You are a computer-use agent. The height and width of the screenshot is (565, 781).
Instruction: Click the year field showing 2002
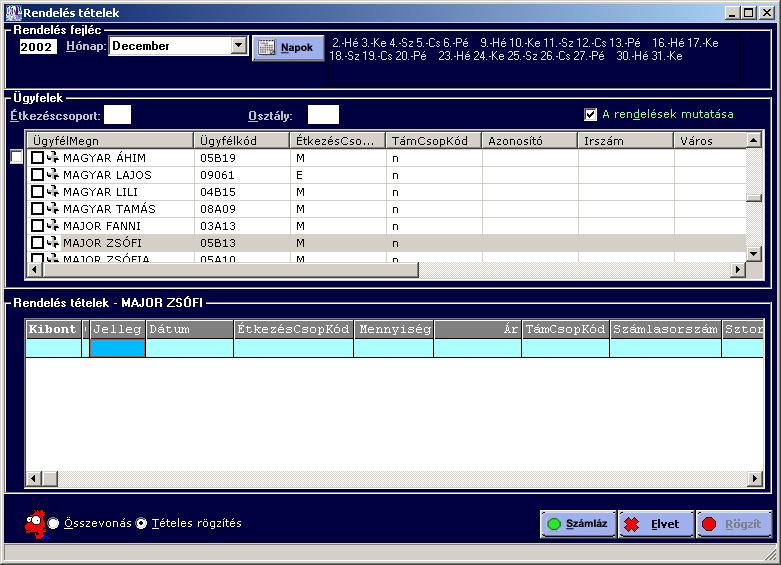click(x=38, y=46)
